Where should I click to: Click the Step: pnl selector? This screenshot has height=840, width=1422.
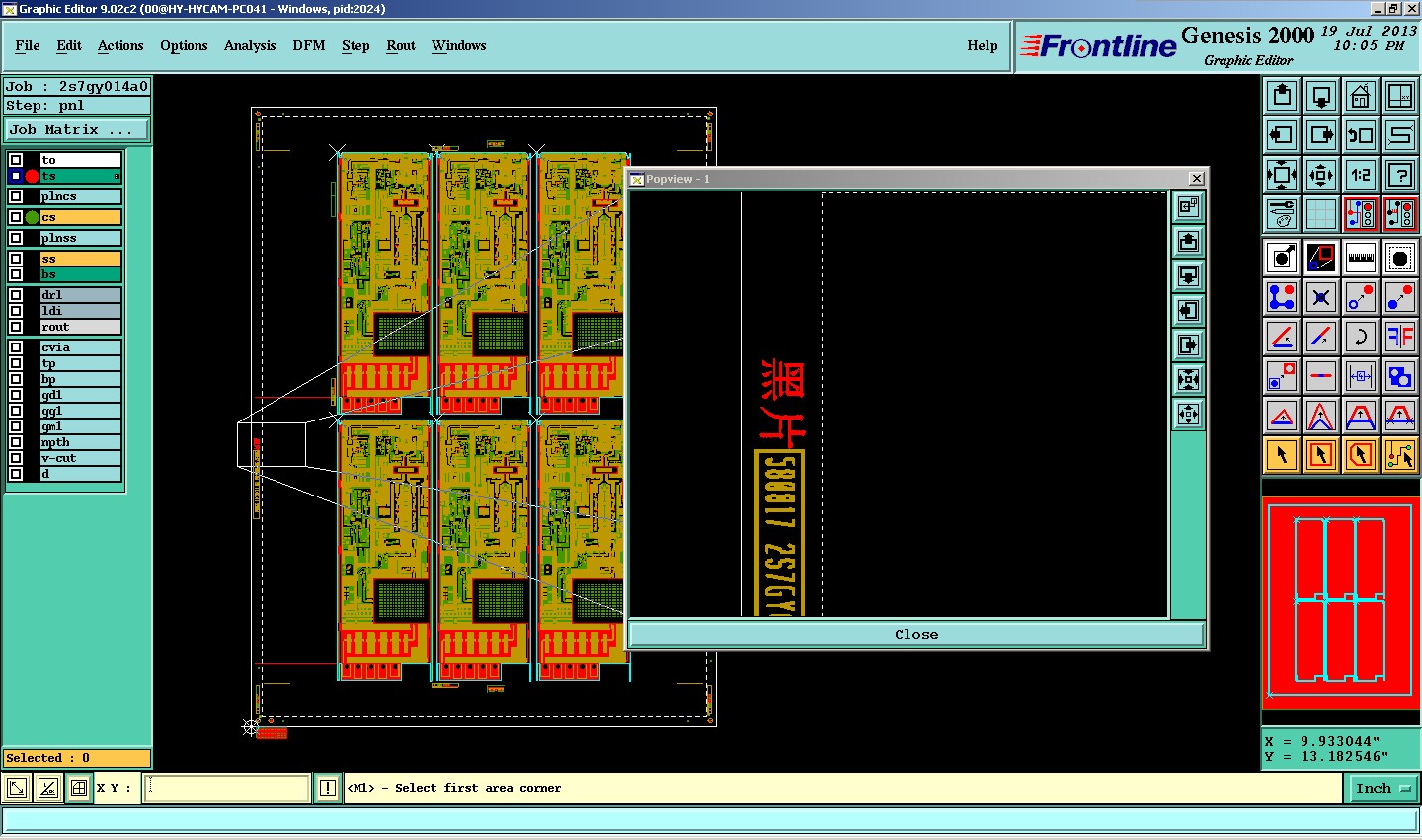pyautogui.click(x=77, y=106)
